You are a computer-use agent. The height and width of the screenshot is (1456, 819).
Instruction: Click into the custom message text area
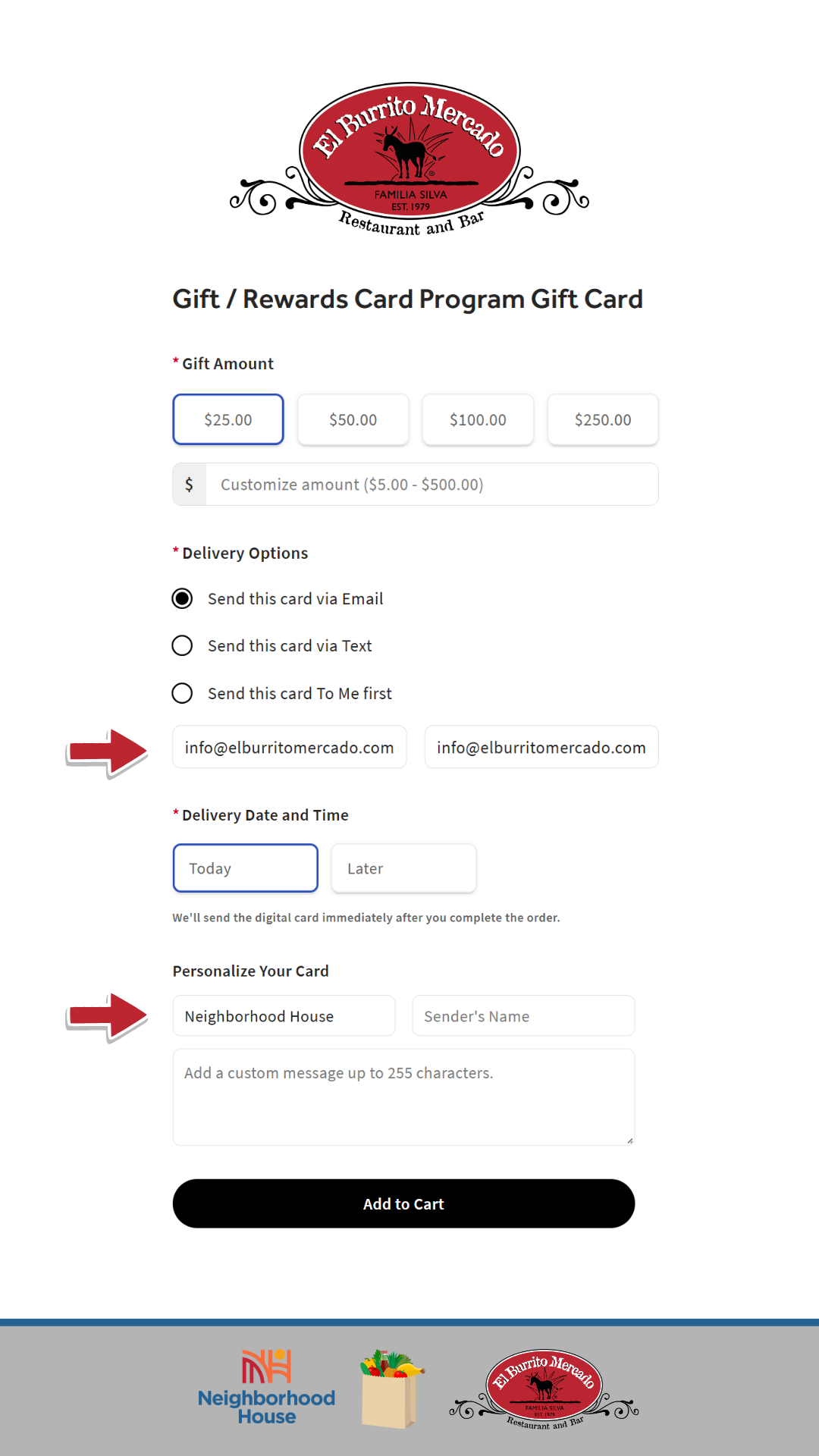tap(403, 1097)
